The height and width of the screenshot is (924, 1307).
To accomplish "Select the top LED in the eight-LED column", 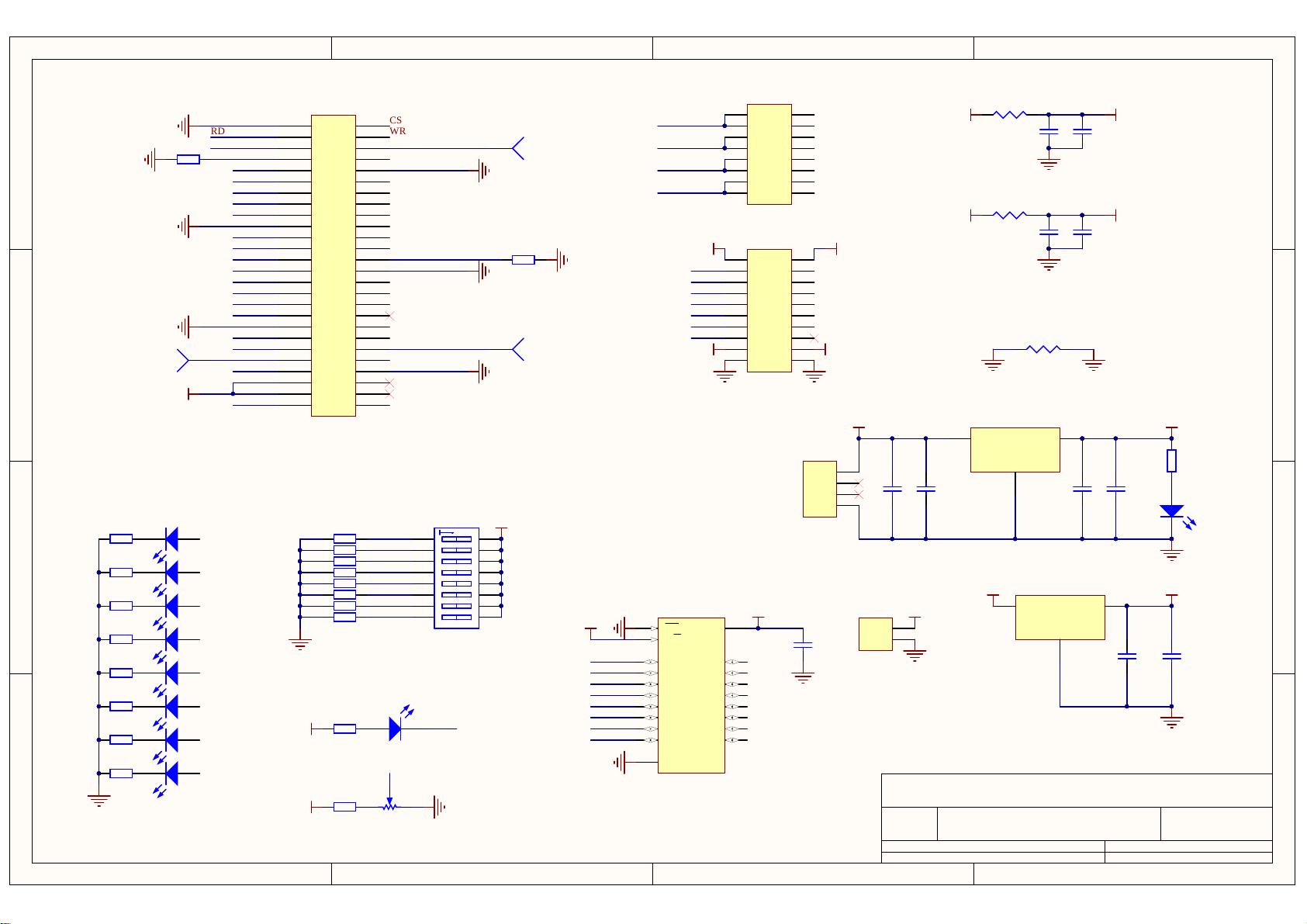I will pyautogui.click(x=172, y=538).
